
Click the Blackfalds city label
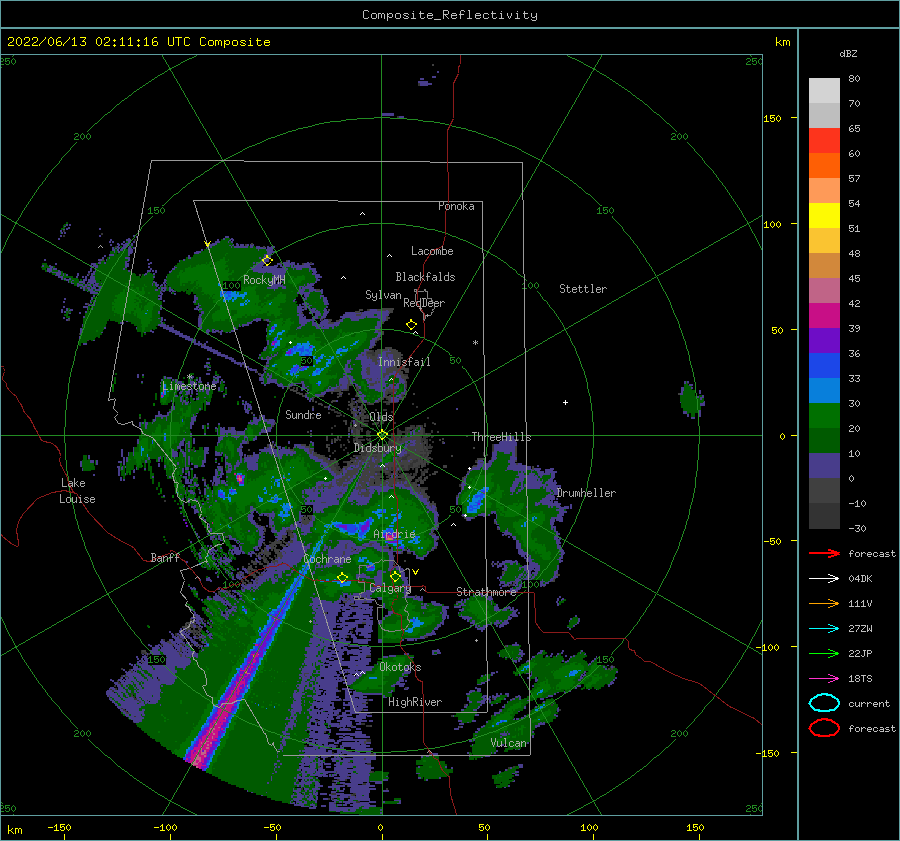tap(425, 277)
